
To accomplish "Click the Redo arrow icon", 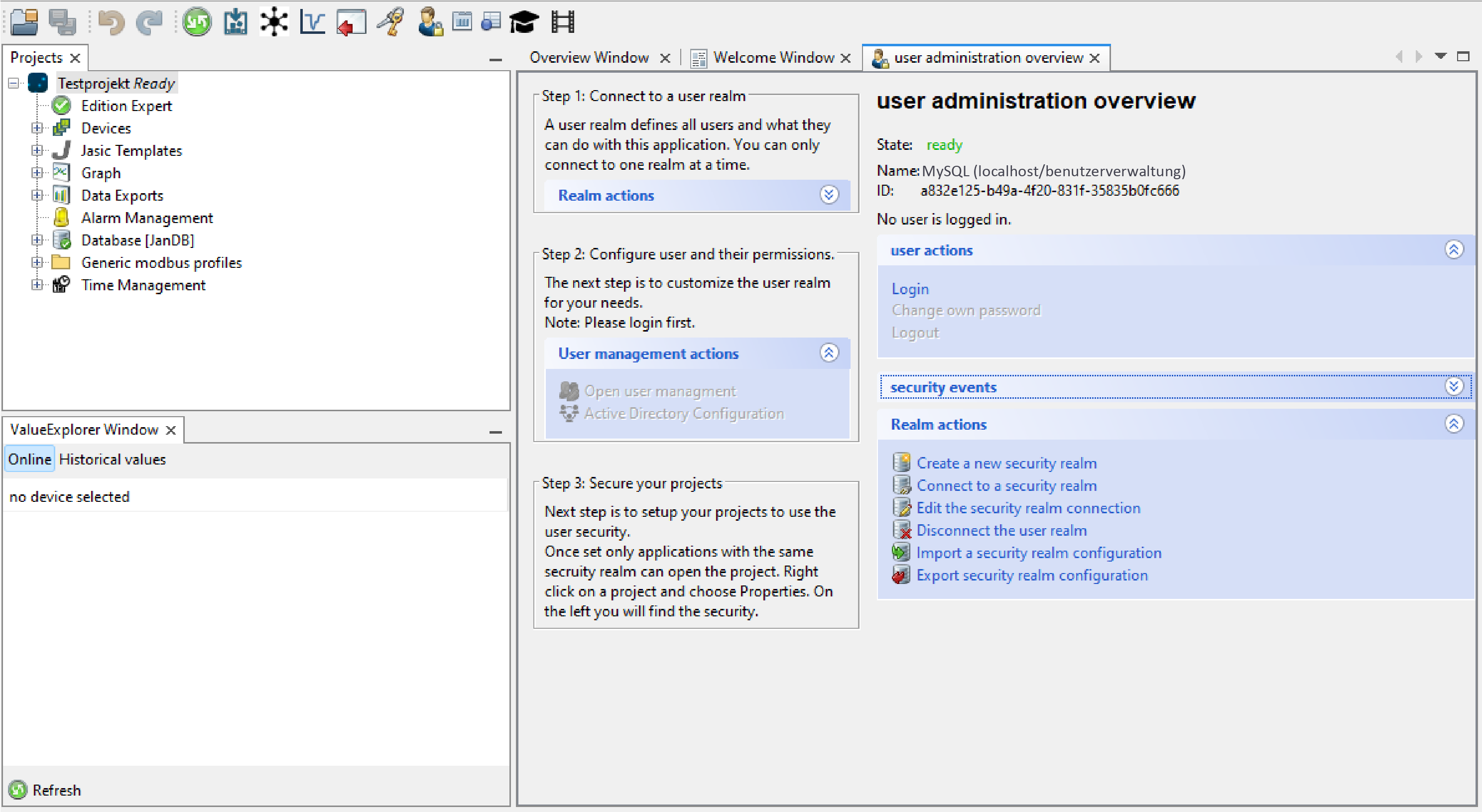I will (149, 22).
